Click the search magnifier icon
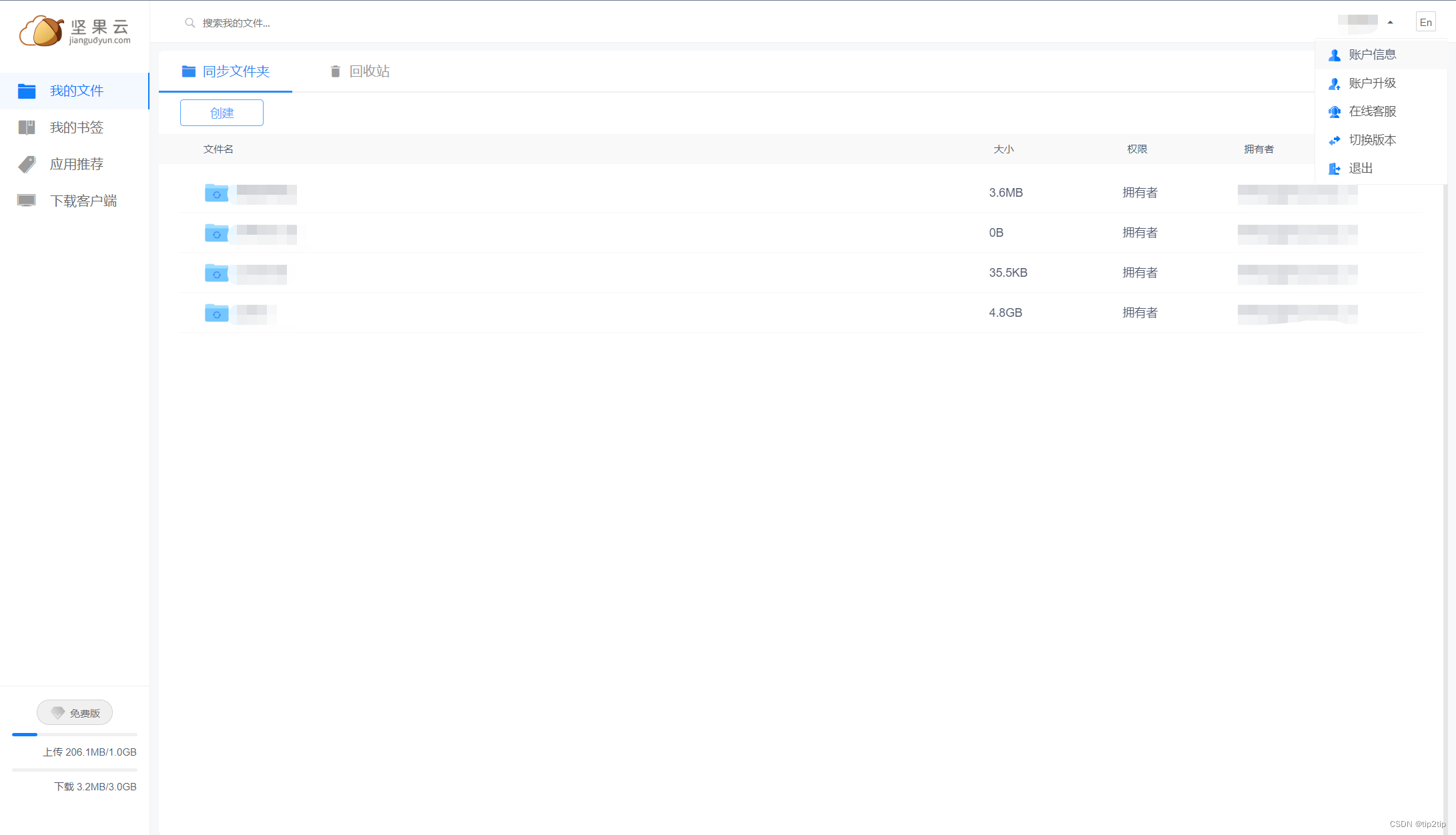The image size is (1456, 835). coord(190,23)
